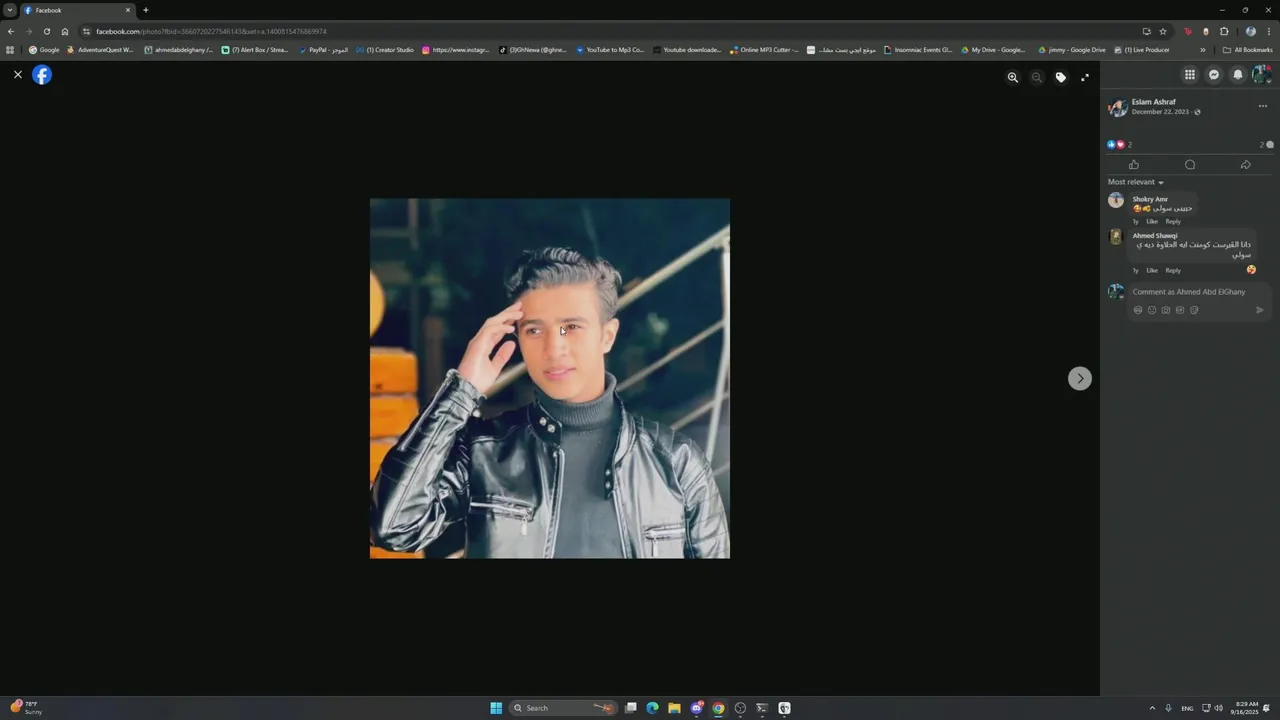Open Ahmed Shawqi's profile name
1280x720 pixels.
pyautogui.click(x=1155, y=236)
